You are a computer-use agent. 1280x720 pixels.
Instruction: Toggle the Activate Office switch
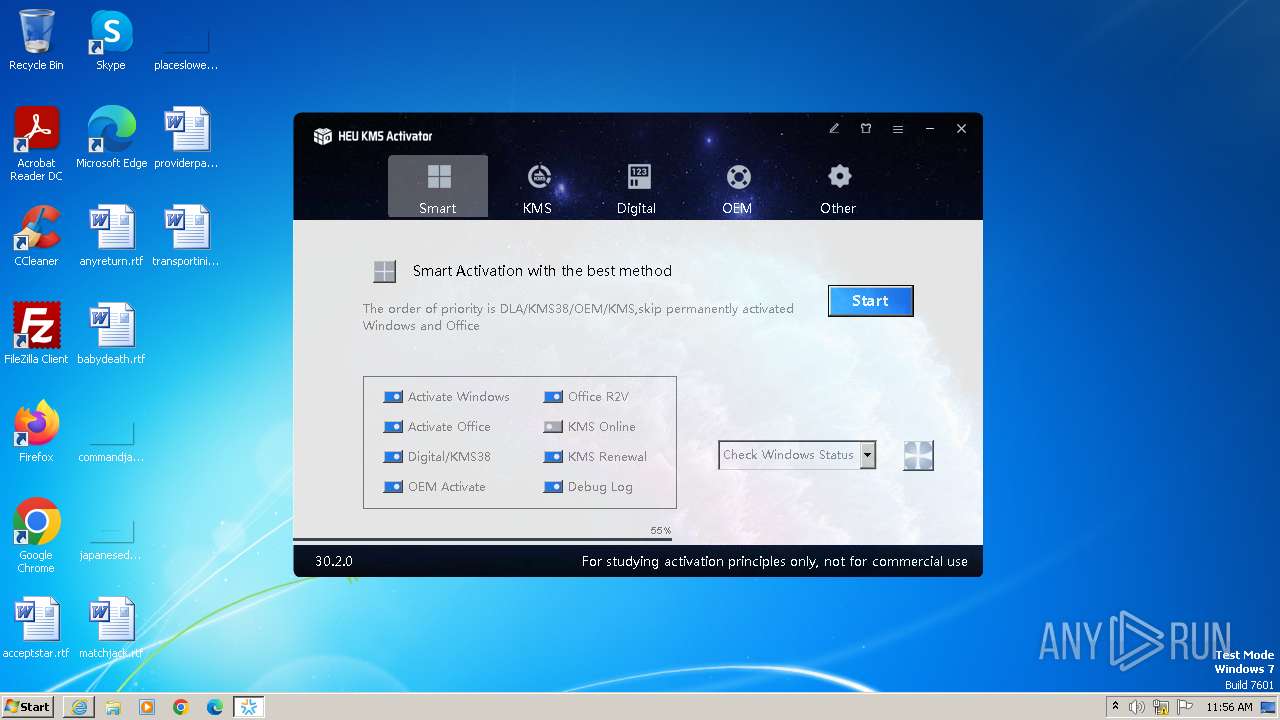[393, 427]
